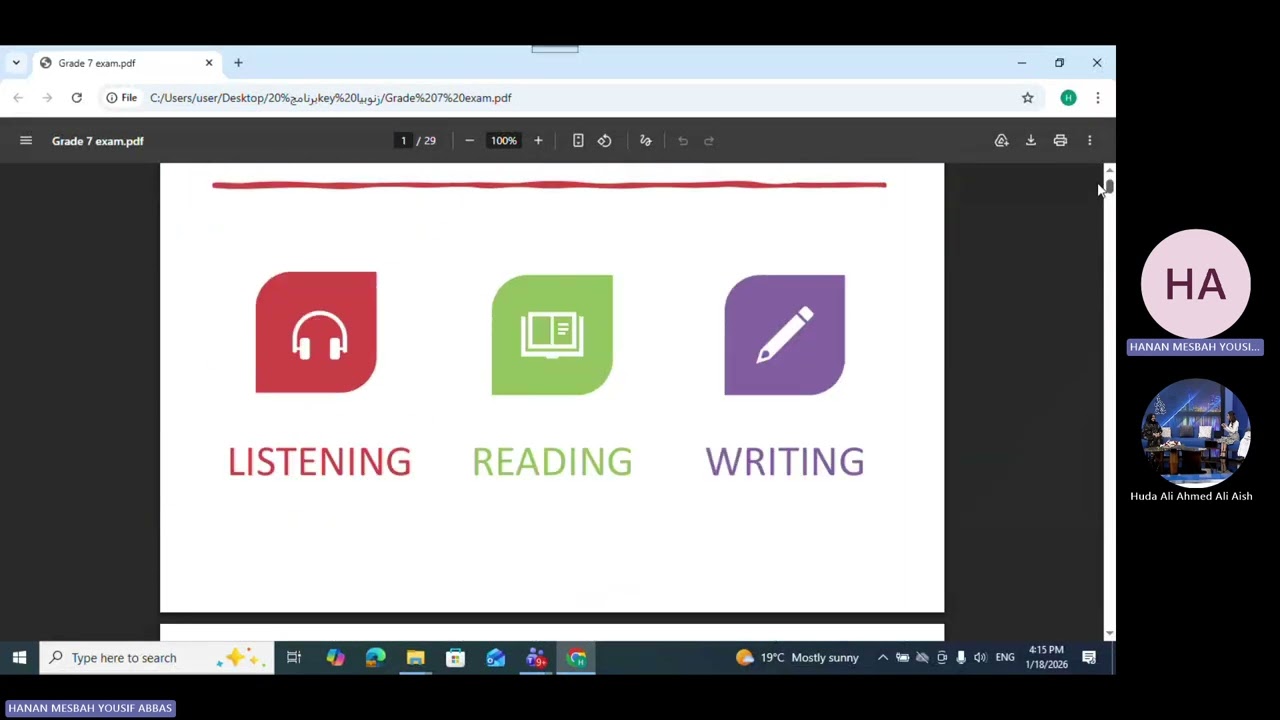This screenshot has width=1280, height=720.
Task: Click the READING heading text
Action: pyautogui.click(x=552, y=462)
